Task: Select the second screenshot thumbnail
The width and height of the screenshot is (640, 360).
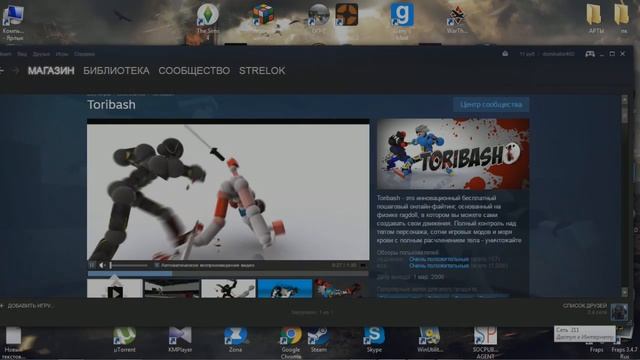Action: [172, 289]
